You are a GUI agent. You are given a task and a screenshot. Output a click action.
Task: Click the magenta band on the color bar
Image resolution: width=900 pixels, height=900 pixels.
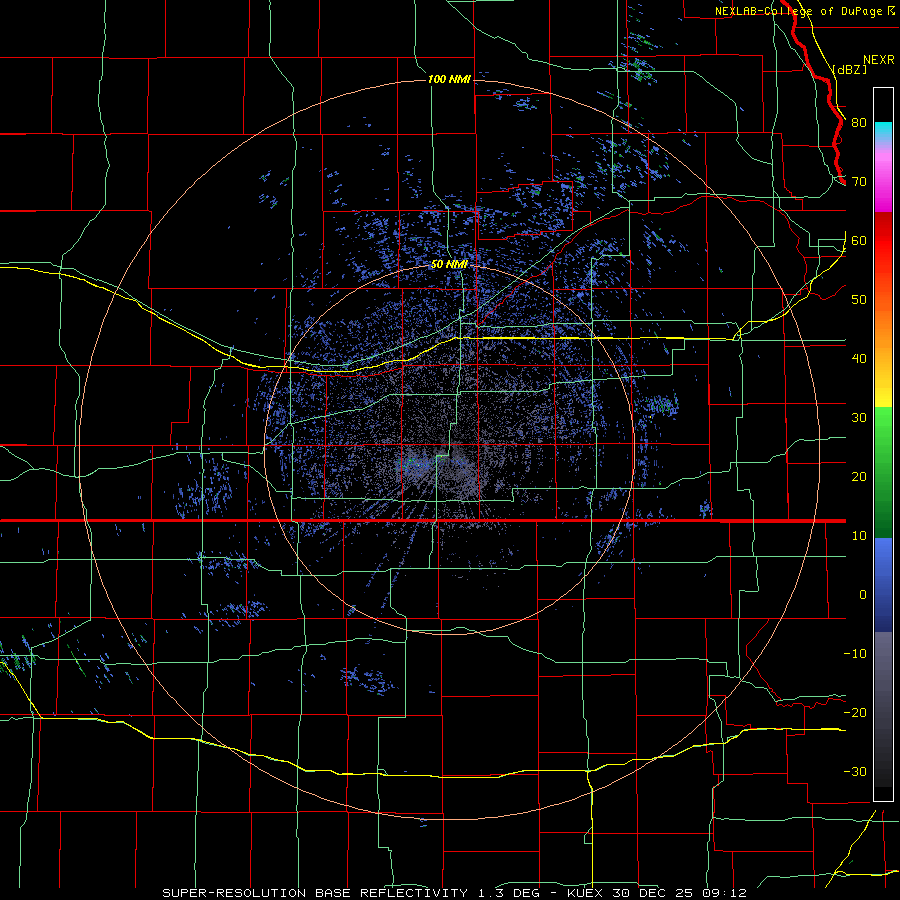883,183
